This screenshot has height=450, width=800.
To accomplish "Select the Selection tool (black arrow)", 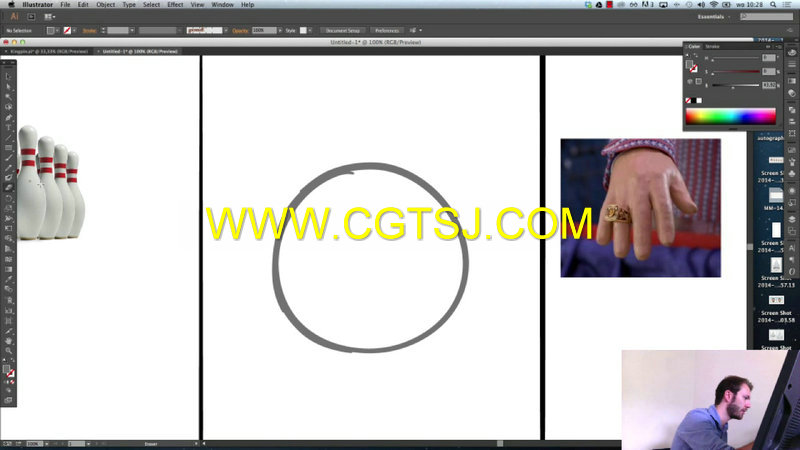I will 8,77.
